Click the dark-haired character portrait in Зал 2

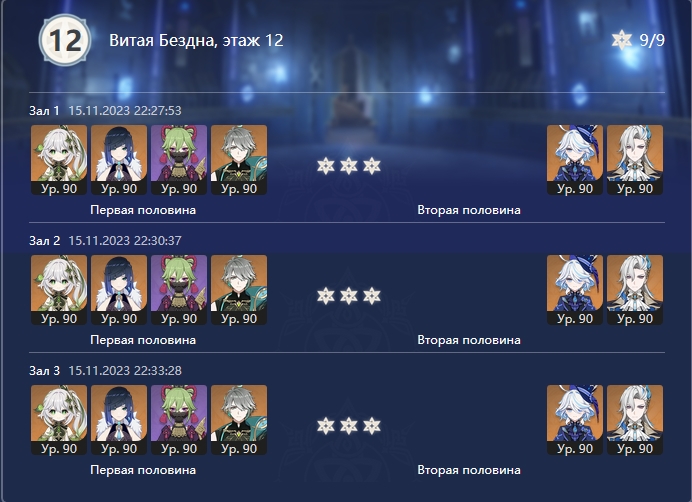(x=119, y=290)
